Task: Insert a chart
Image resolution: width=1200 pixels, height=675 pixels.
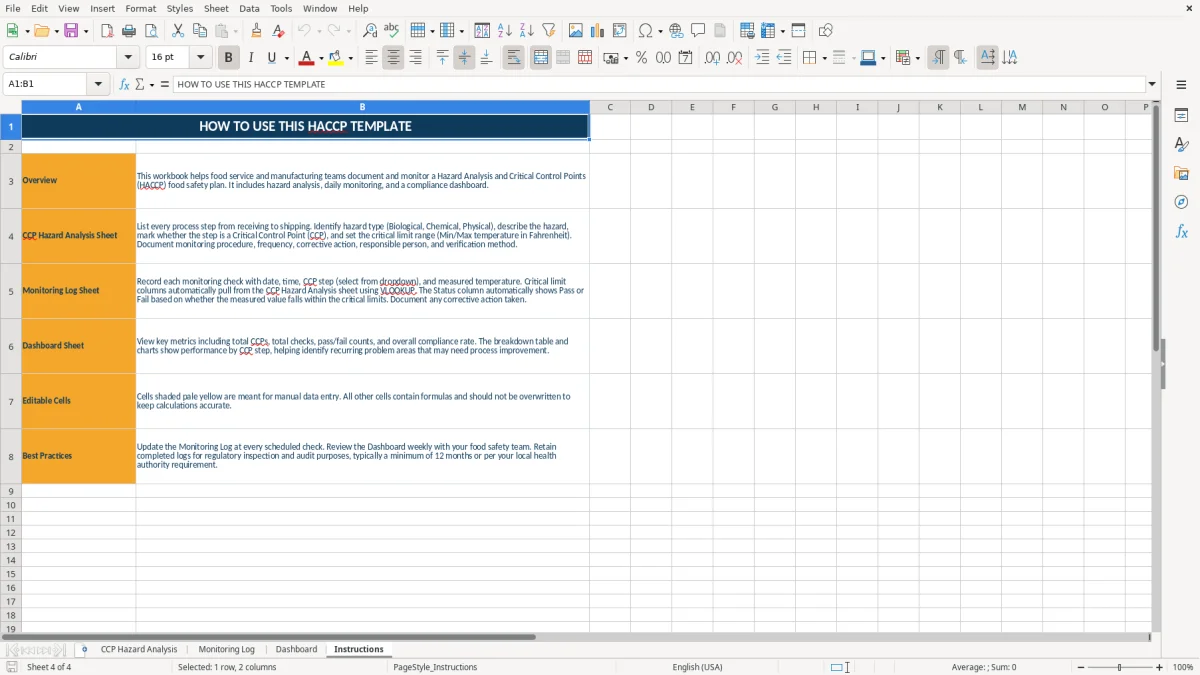Action: point(598,31)
